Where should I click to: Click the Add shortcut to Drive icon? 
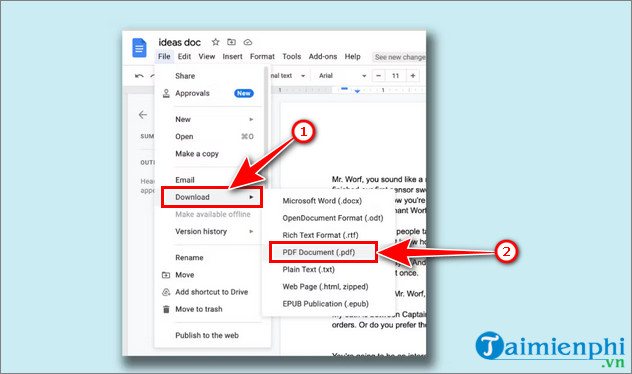[x=166, y=292]
